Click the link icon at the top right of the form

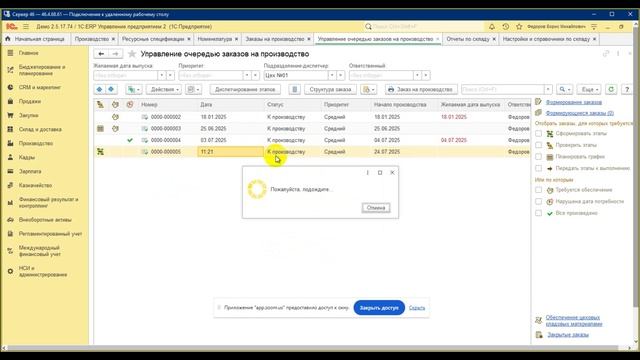606,54
